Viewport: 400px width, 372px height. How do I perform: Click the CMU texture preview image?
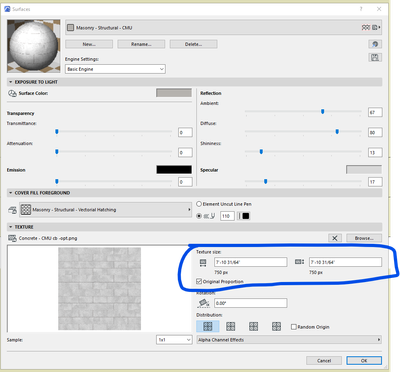tap(99, 289)
